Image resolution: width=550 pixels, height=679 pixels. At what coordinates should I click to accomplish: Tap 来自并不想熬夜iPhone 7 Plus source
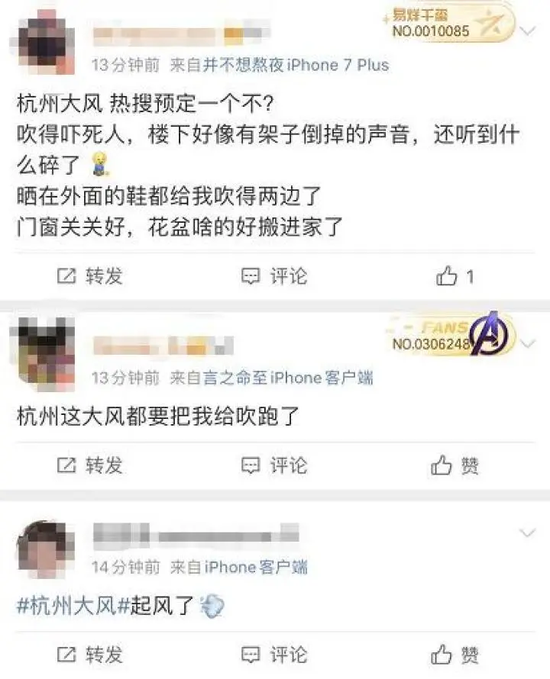(279, 65)
